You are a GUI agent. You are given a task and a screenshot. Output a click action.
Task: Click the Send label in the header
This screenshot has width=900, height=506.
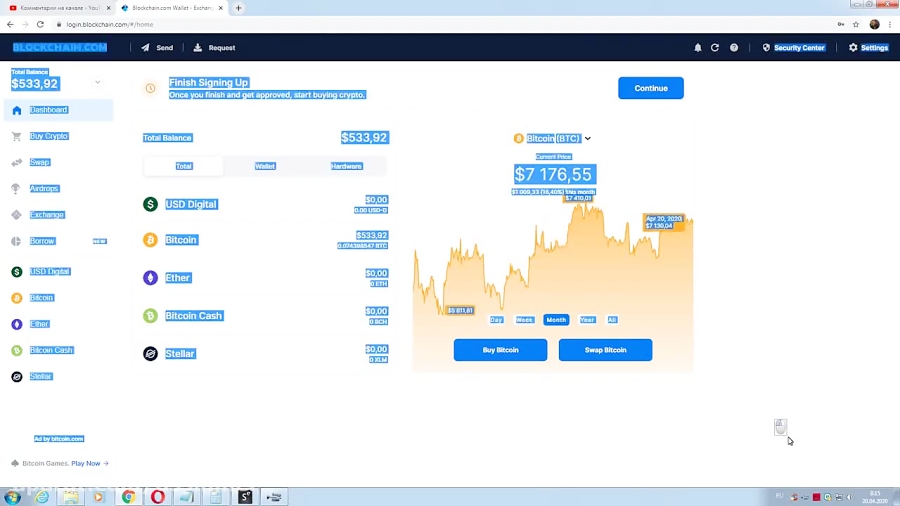pyautogui.click(x=165, y=48)
